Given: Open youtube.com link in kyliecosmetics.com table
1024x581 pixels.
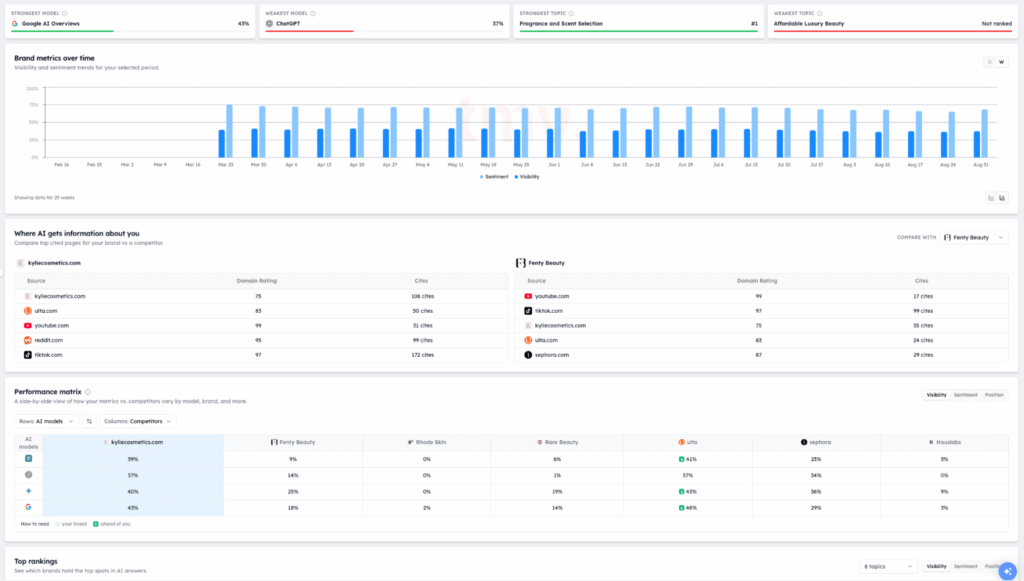Looking at the screenshot, I should click(x=52, y=326).
